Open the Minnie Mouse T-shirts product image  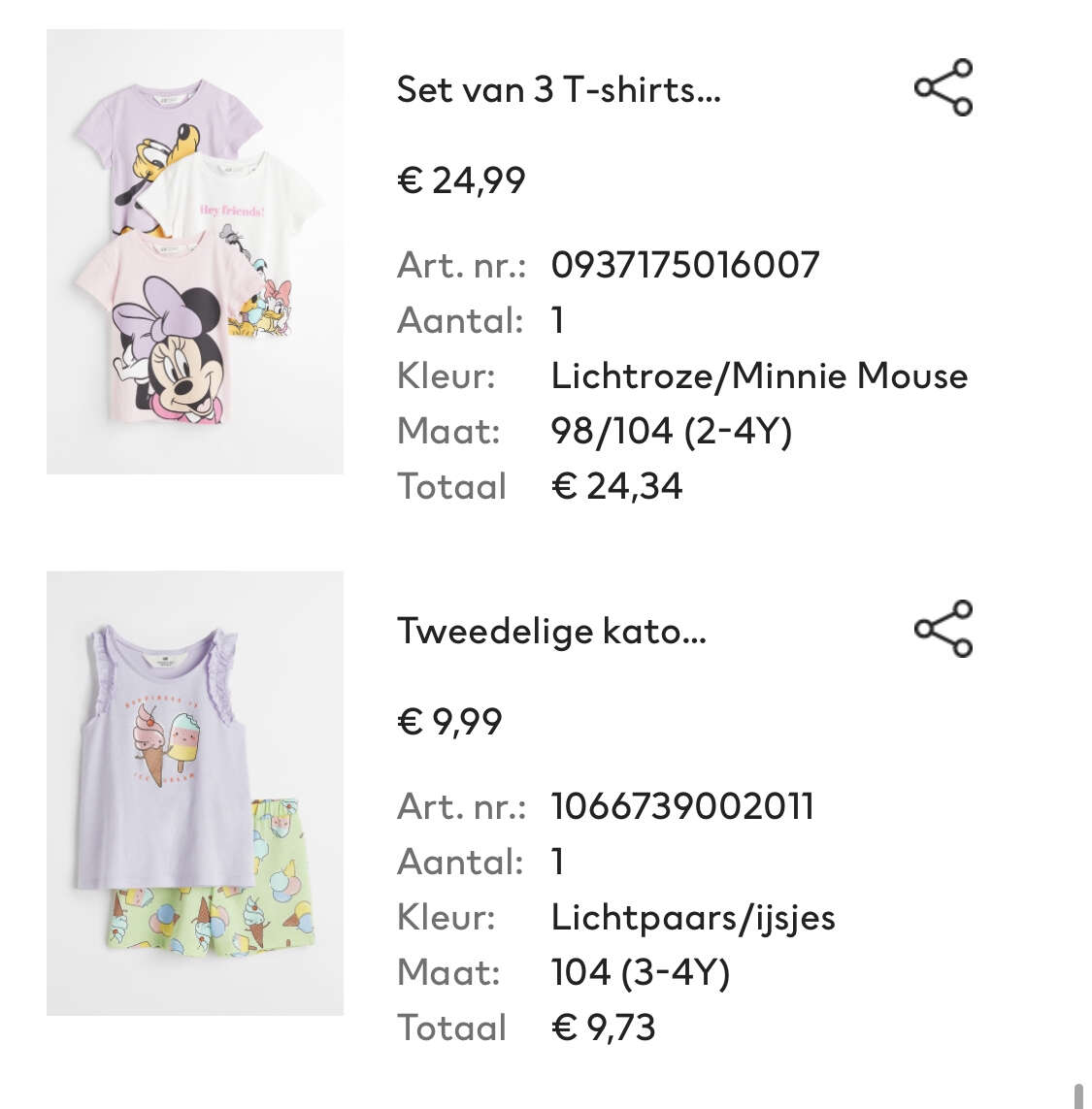coord(195,252)
